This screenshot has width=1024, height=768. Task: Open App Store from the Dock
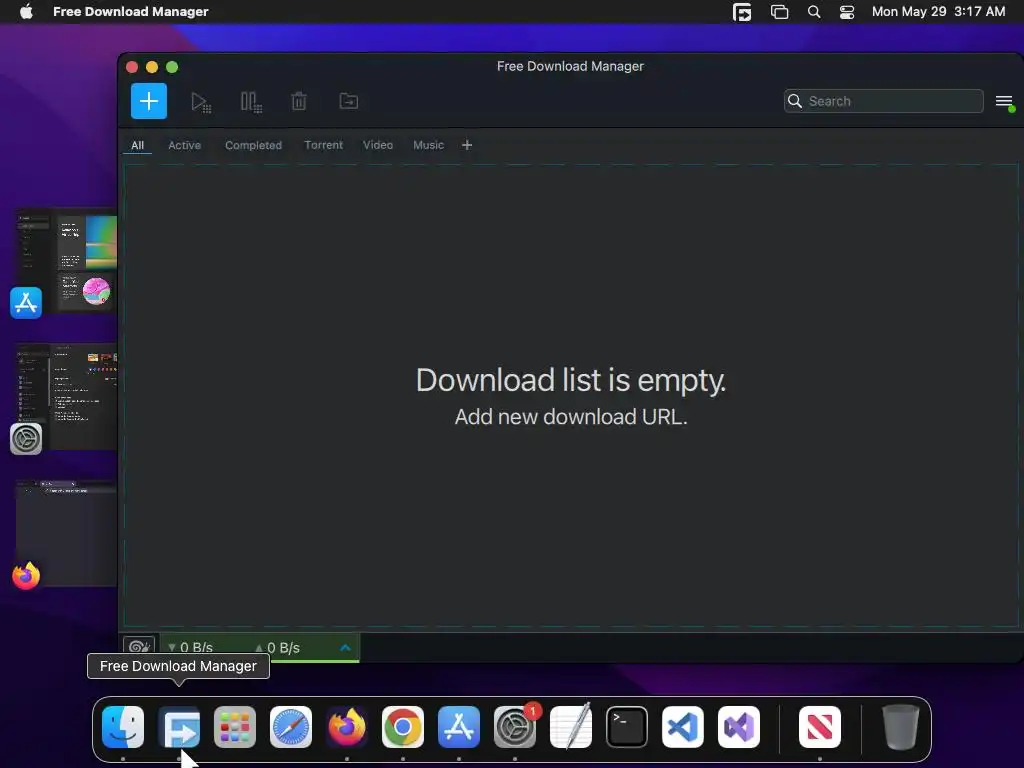pos(459,727)
